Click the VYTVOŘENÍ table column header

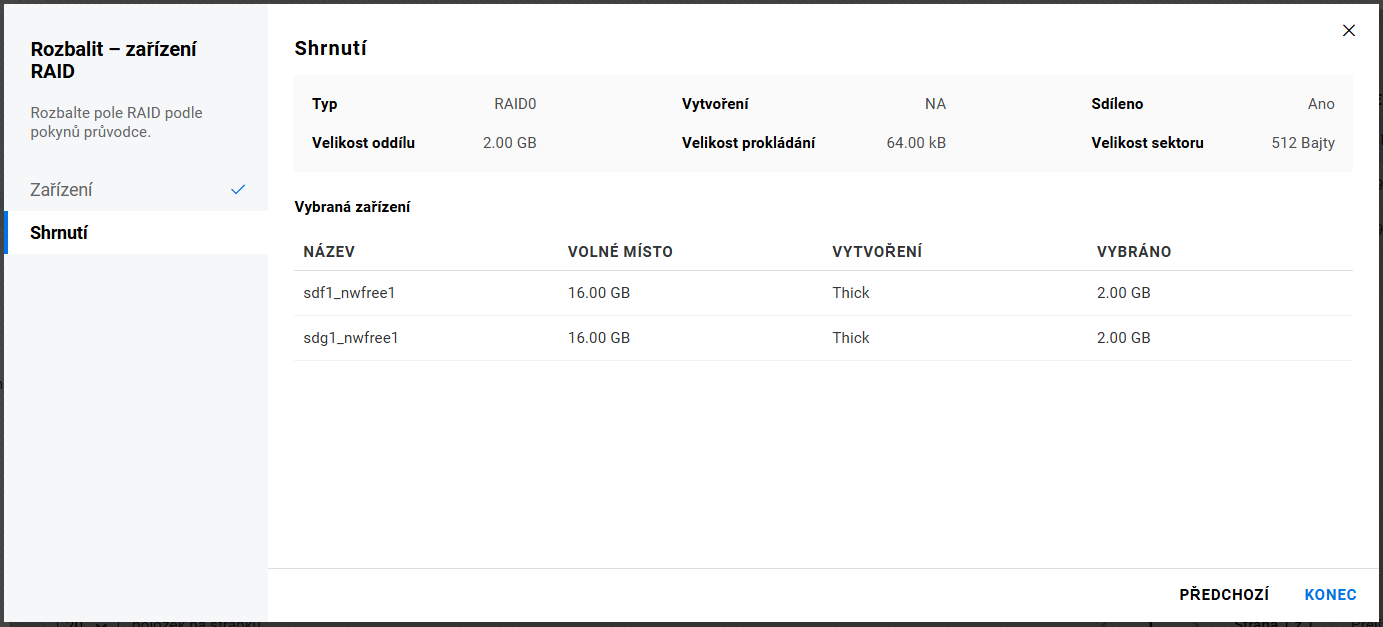tap(876, 252)
